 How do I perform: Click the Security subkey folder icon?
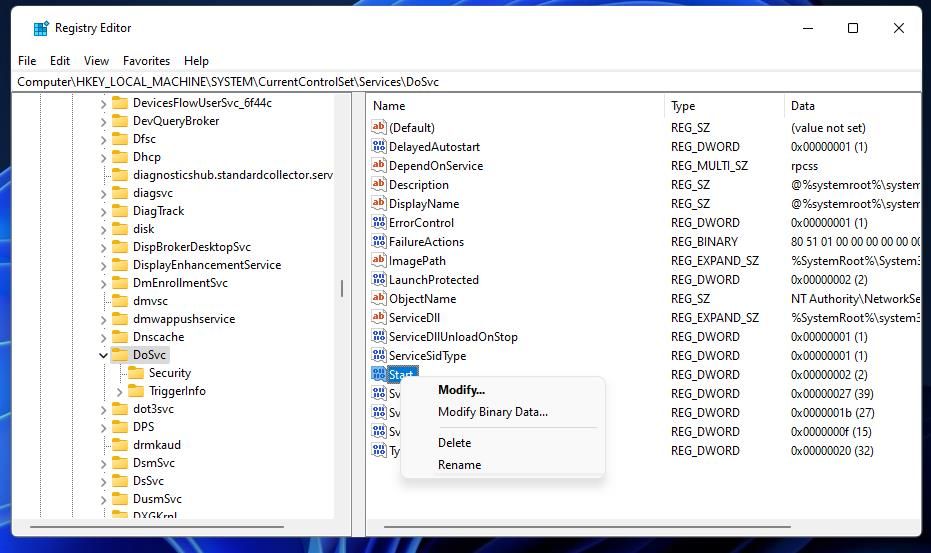pos(136,372)
